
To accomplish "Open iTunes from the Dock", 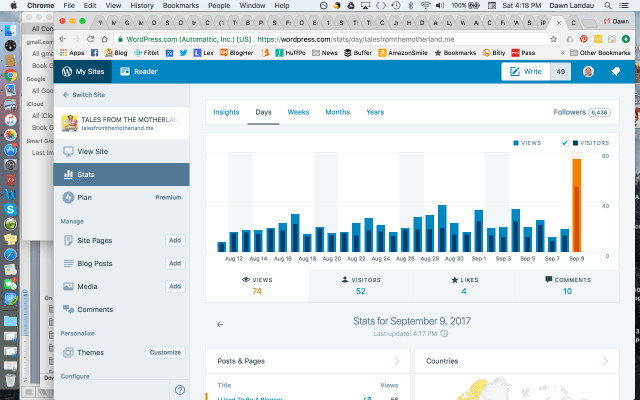I will pyautogui.click(x=10, y=120).
